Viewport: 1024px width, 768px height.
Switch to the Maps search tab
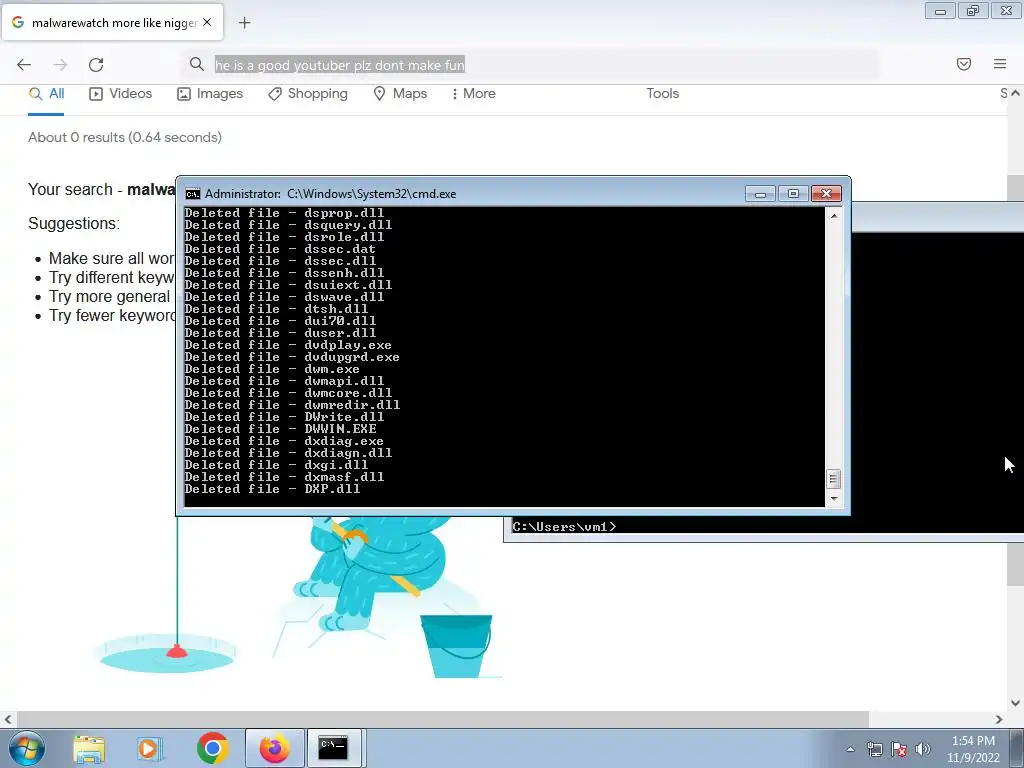click(400, 94)
